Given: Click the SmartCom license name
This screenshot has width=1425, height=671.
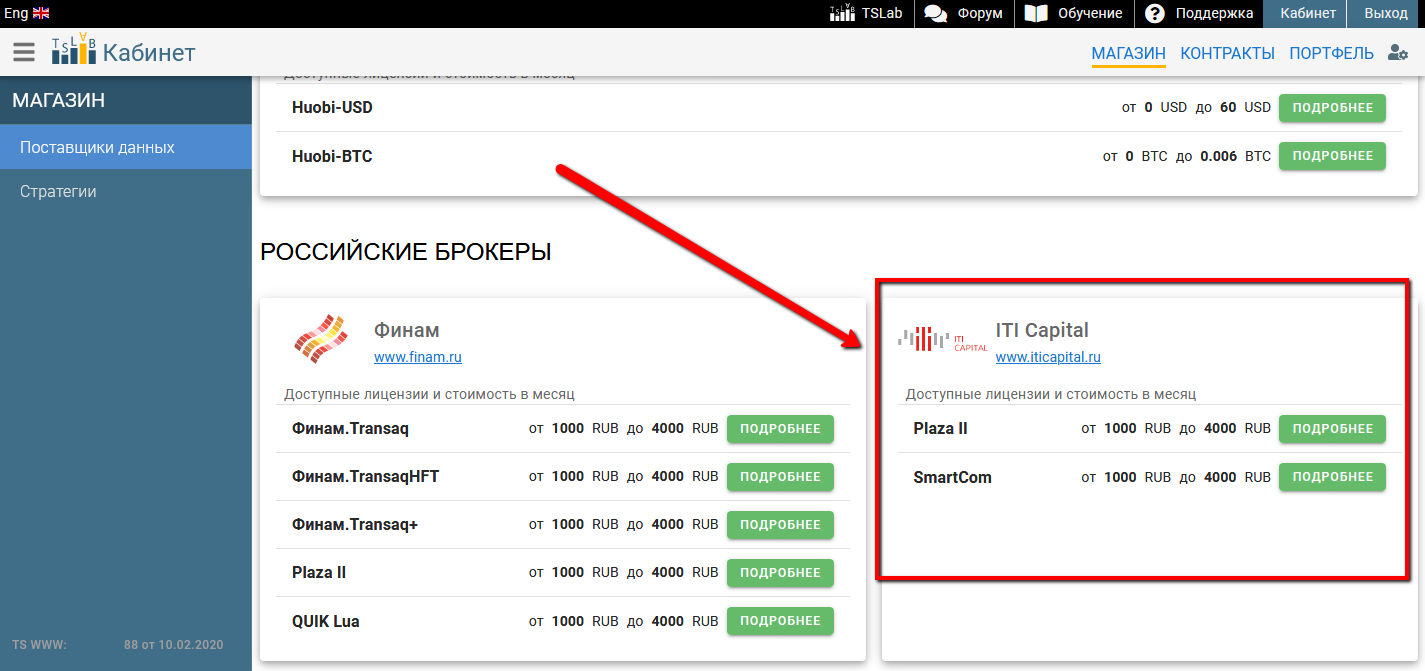Looking at the screenshot, I should [x=952, y=477].
